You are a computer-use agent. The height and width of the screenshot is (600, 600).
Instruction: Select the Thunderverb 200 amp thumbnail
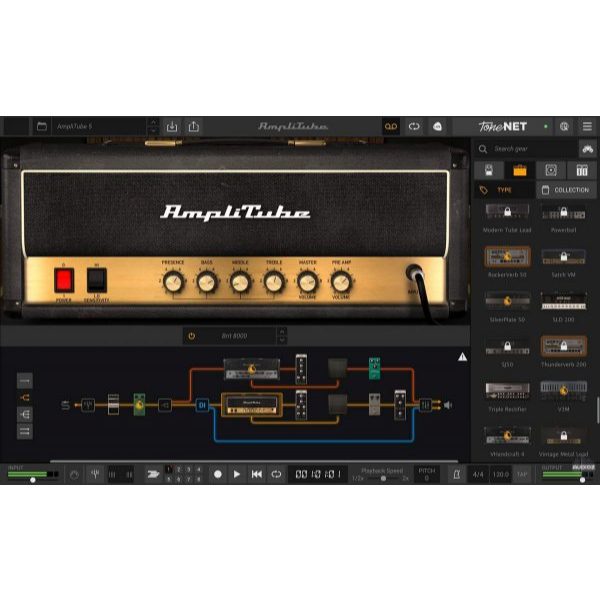(564, 346)
